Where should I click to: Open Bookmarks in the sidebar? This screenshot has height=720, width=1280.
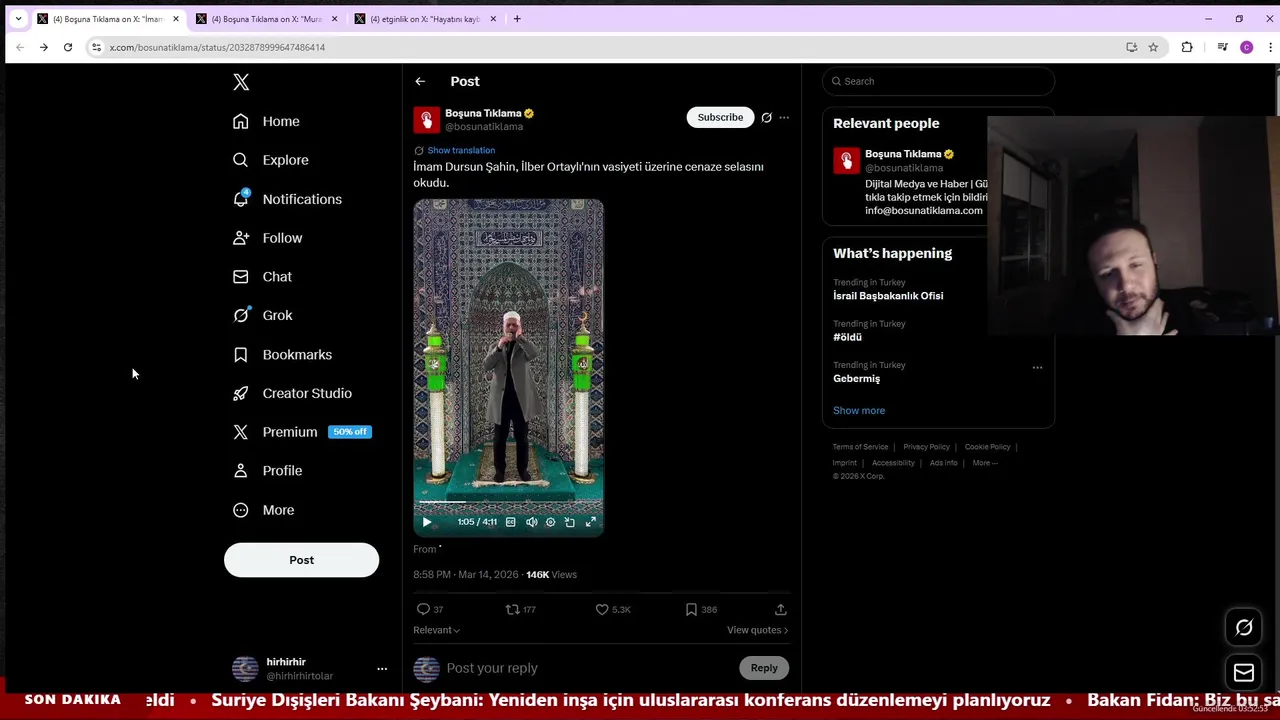(282, 354)
